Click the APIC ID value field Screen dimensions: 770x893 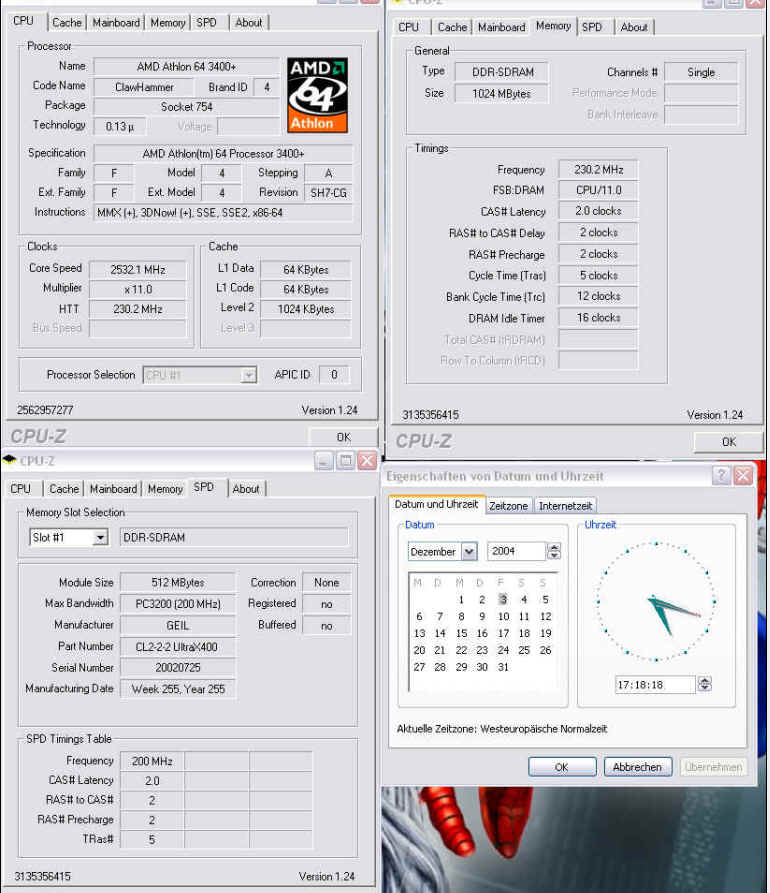[x=334, y=375]
